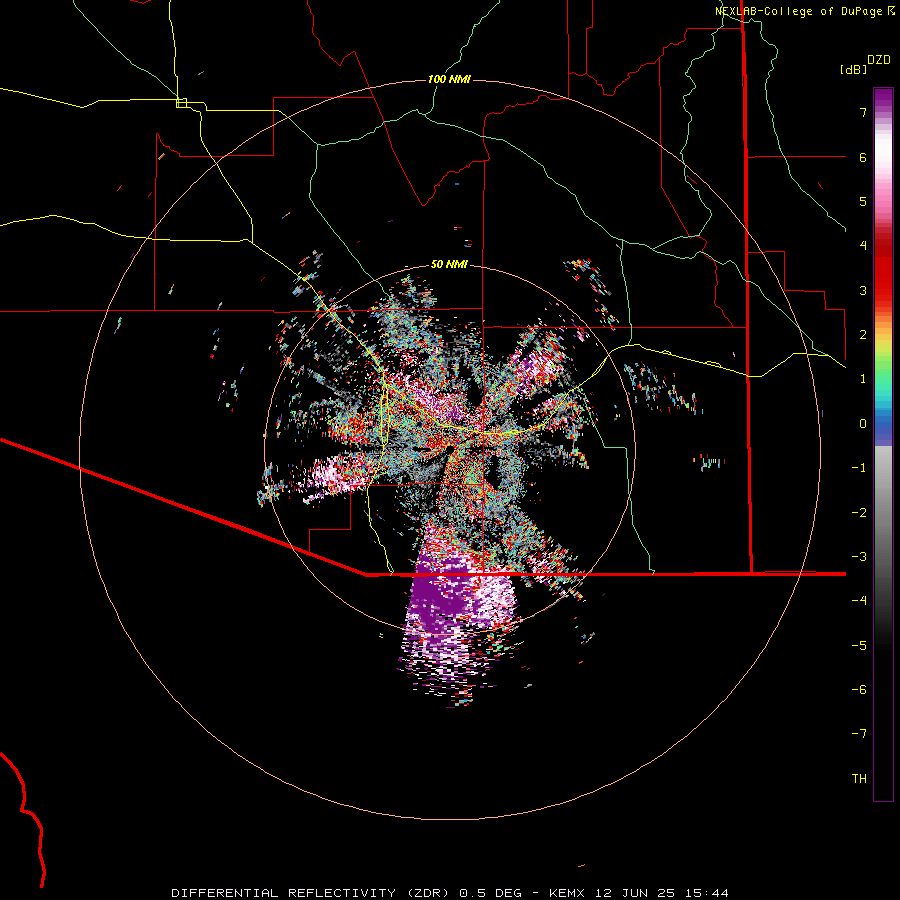900x900 pixels.
Task: Click the -5 value on the legend
Action: point(859,646)
